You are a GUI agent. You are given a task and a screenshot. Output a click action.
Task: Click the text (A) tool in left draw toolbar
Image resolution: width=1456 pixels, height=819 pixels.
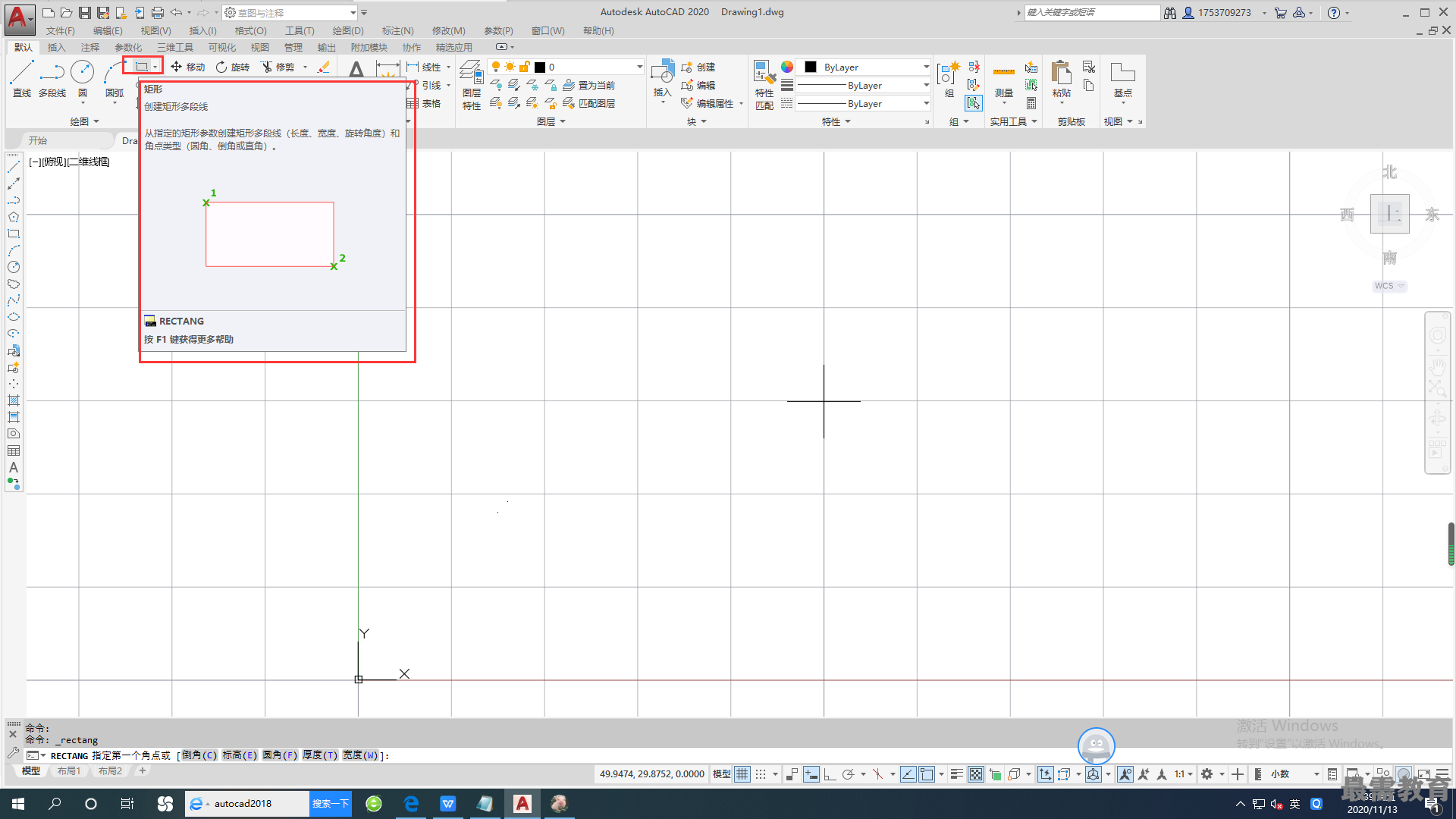point(14,467)
